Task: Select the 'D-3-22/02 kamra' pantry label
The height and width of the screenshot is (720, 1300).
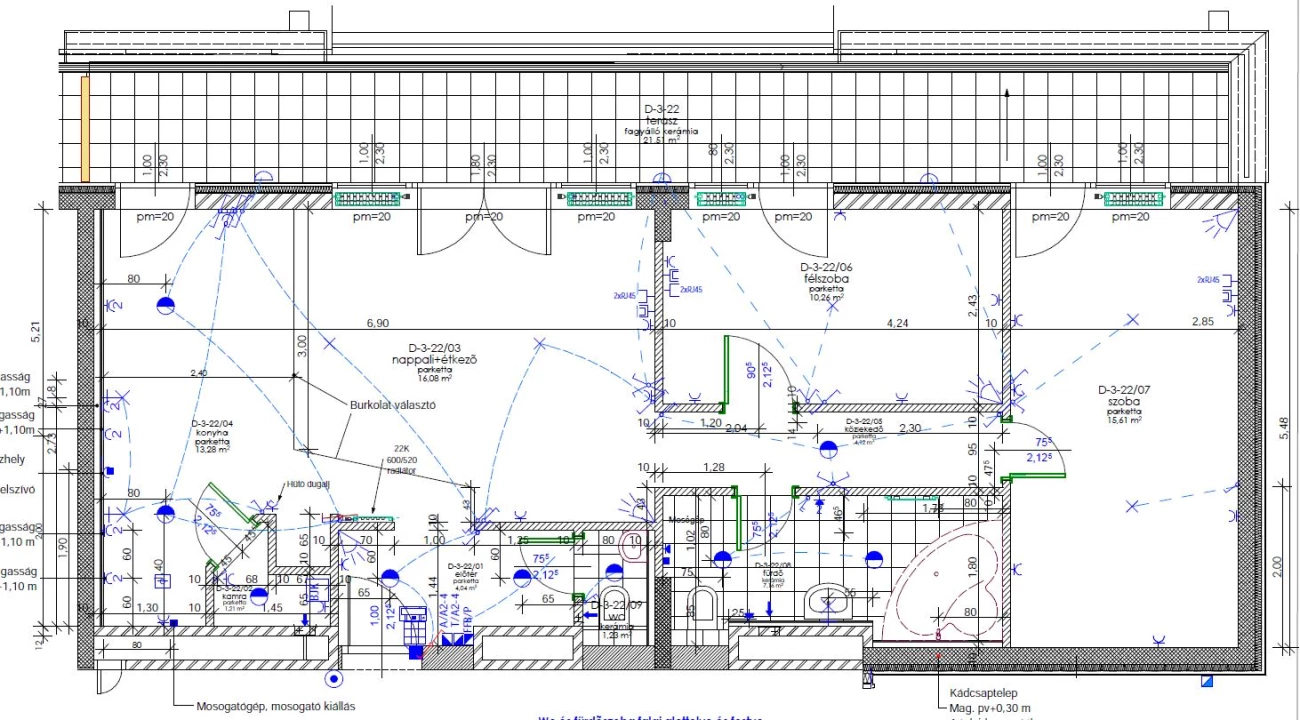Action: [x=235, y=592]
